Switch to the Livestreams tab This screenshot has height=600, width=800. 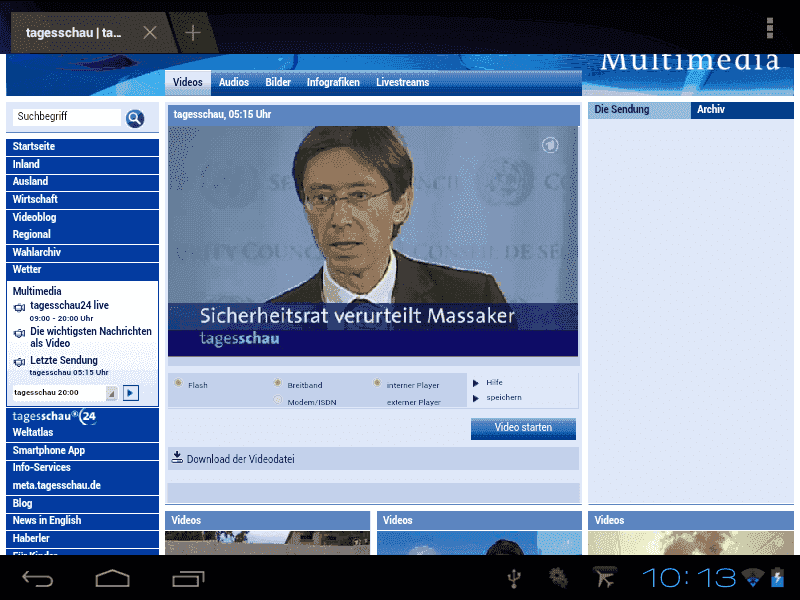click(403, 82)
